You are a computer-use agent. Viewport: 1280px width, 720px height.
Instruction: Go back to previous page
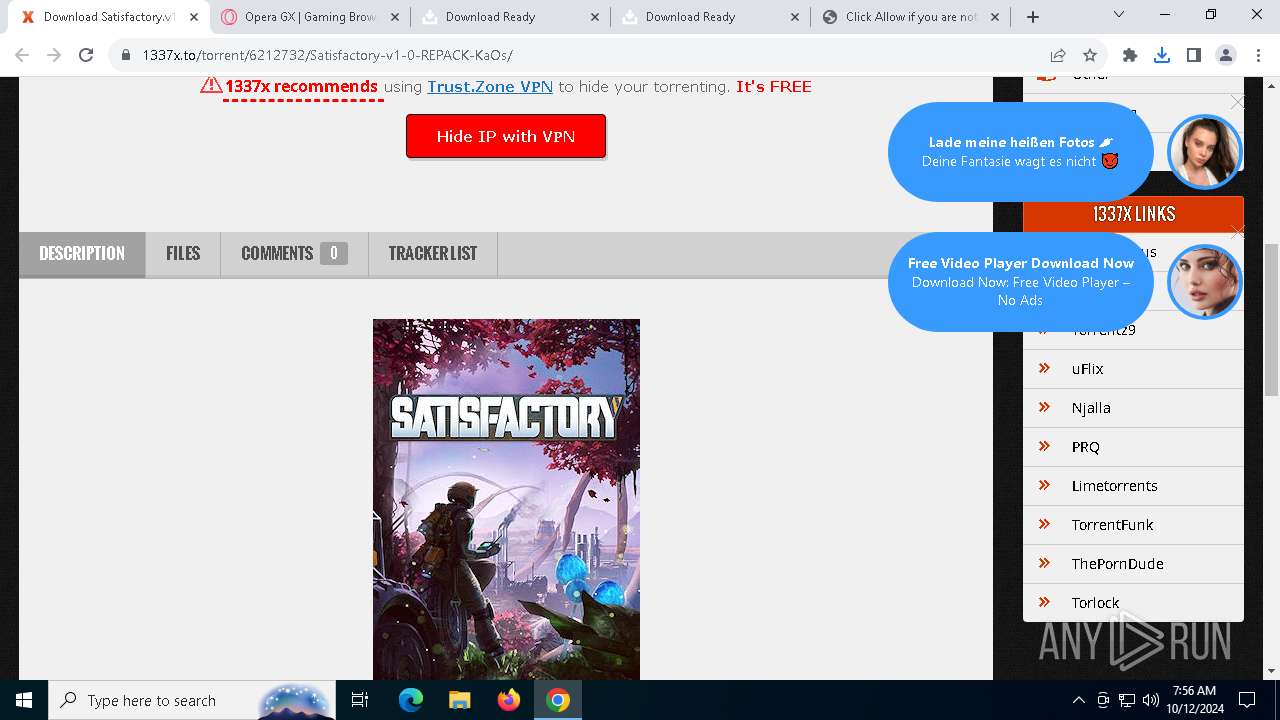[22, 56]
